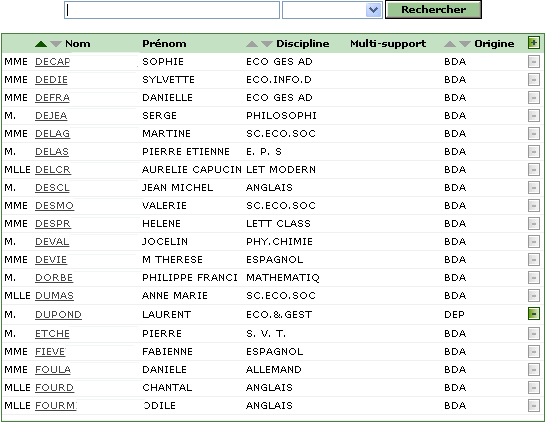Click green plus icon in table header

tap(534, 43)
